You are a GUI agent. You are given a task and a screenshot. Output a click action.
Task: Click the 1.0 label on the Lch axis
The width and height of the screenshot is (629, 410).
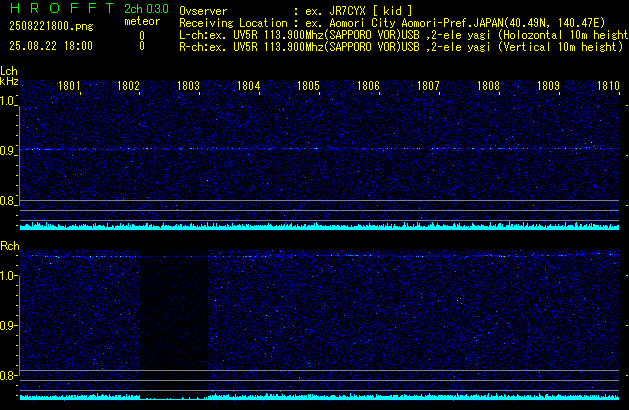point(7,101)
